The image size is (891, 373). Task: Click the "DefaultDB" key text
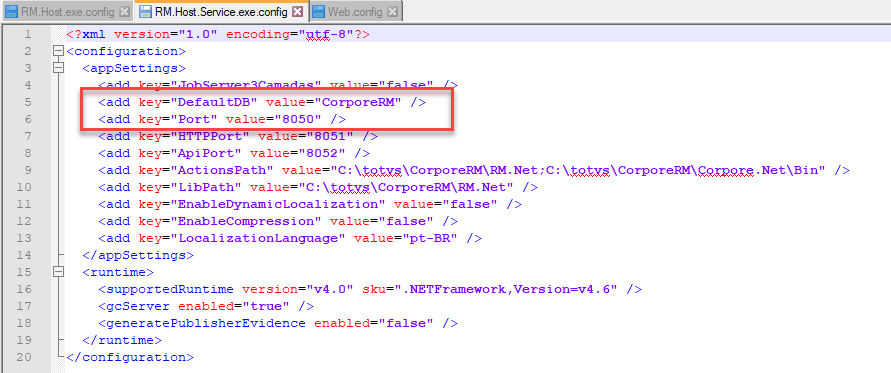pos(215,102)
